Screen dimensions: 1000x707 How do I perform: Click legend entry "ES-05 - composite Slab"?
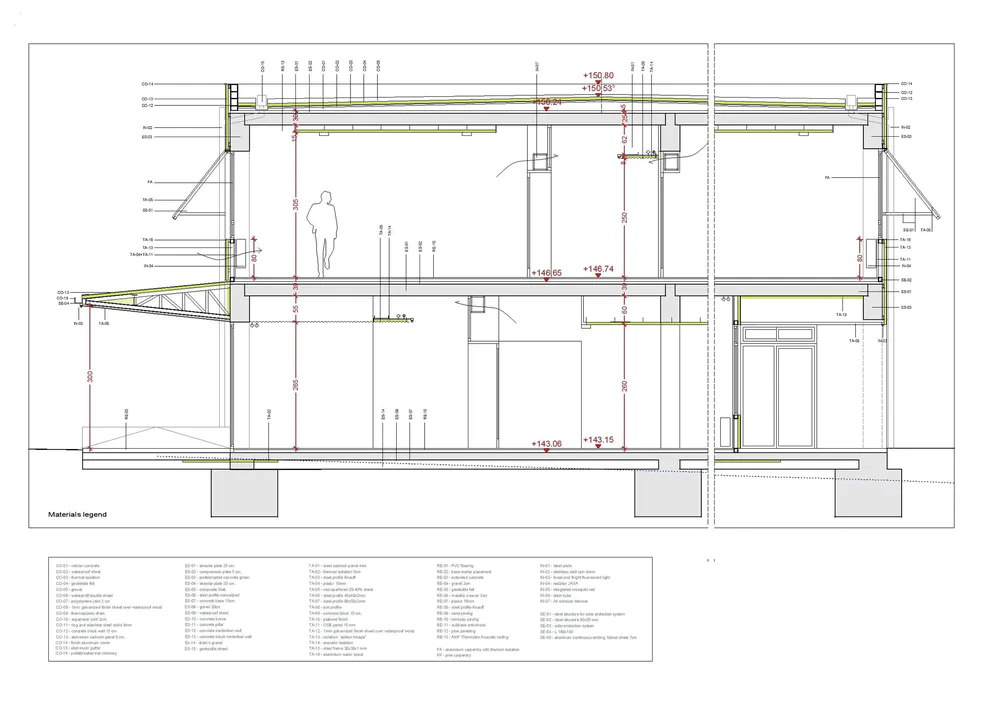pyautogui.click(x=205, y=589)
